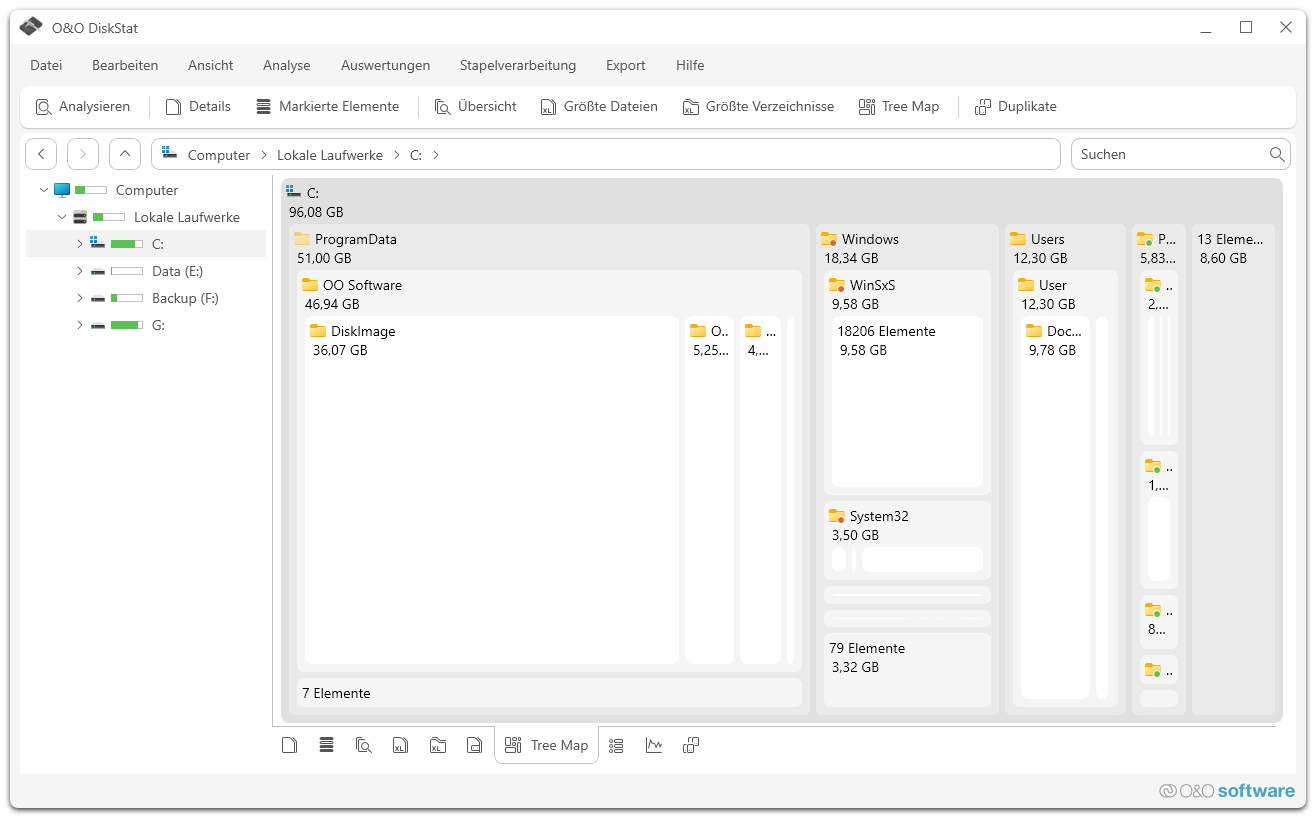Screen dimensions: 1316x818
Task: Go back with the left arrow button
Action: pos(41,154)
